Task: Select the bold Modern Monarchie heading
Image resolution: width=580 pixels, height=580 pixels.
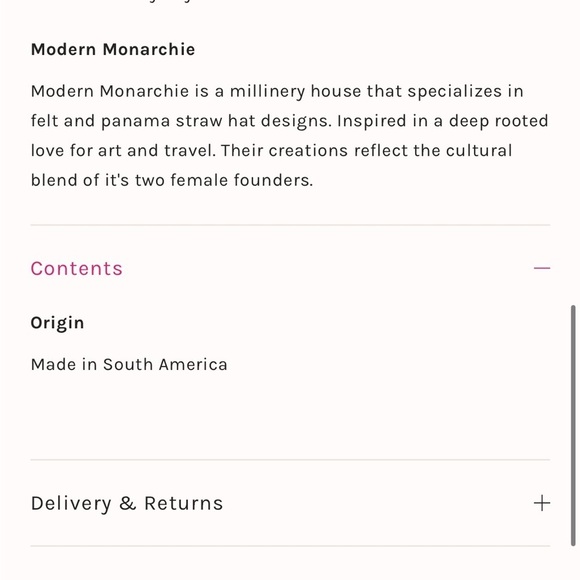Action: (113, 50)
